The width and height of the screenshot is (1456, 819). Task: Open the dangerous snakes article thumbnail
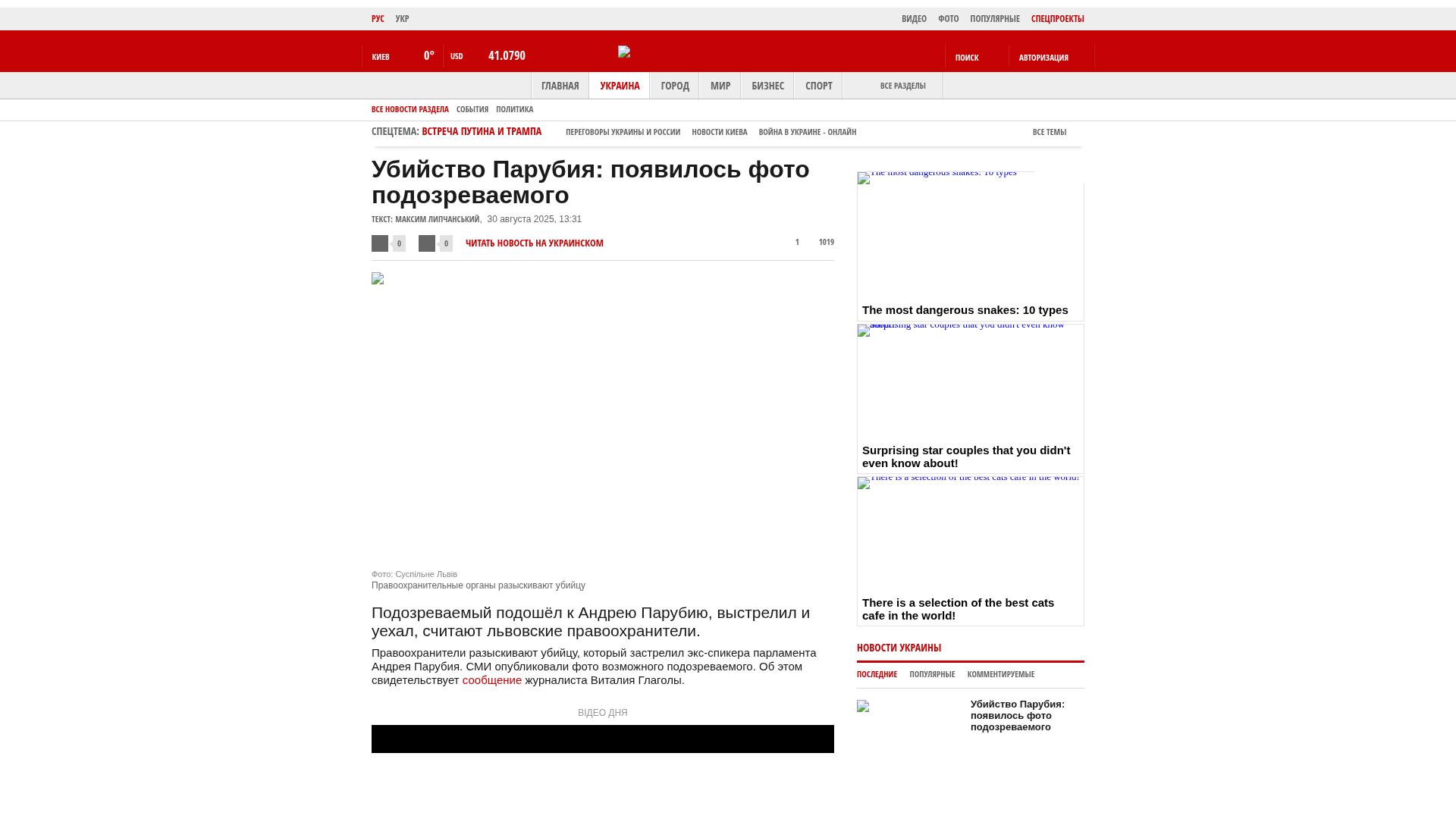point(970,237)
